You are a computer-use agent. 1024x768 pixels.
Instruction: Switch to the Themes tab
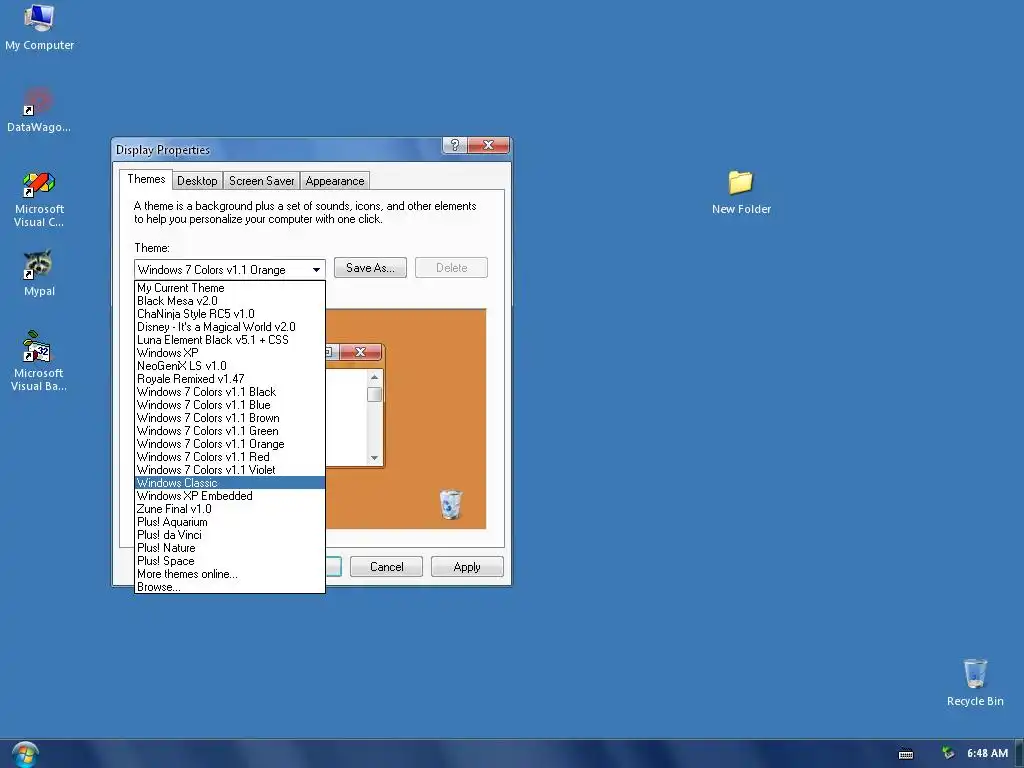pos(146,179)
